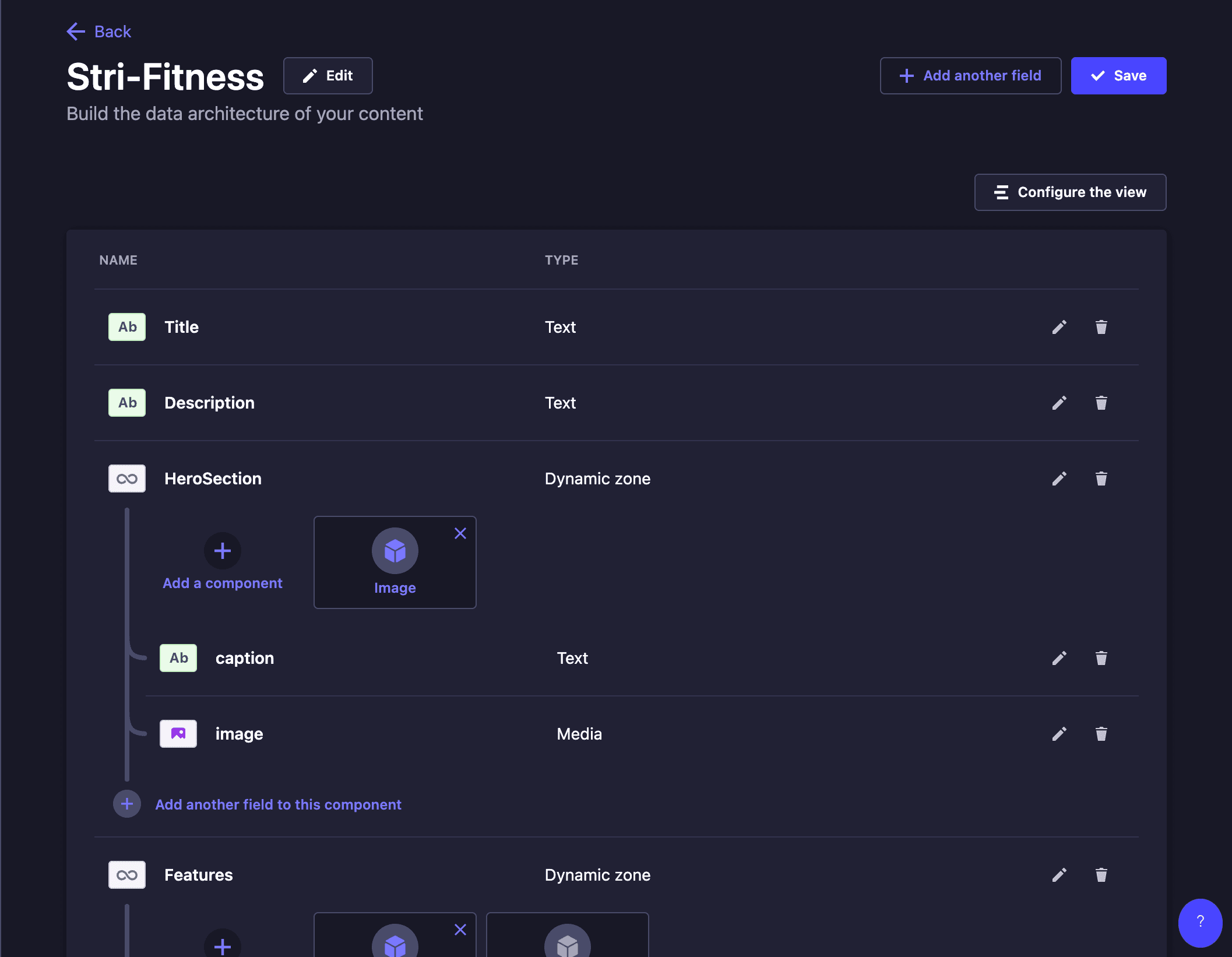Viewport: 1232px width, 957px height.
Task: Click the Title field Ab text icon
Action: click(x=127, y=327)
